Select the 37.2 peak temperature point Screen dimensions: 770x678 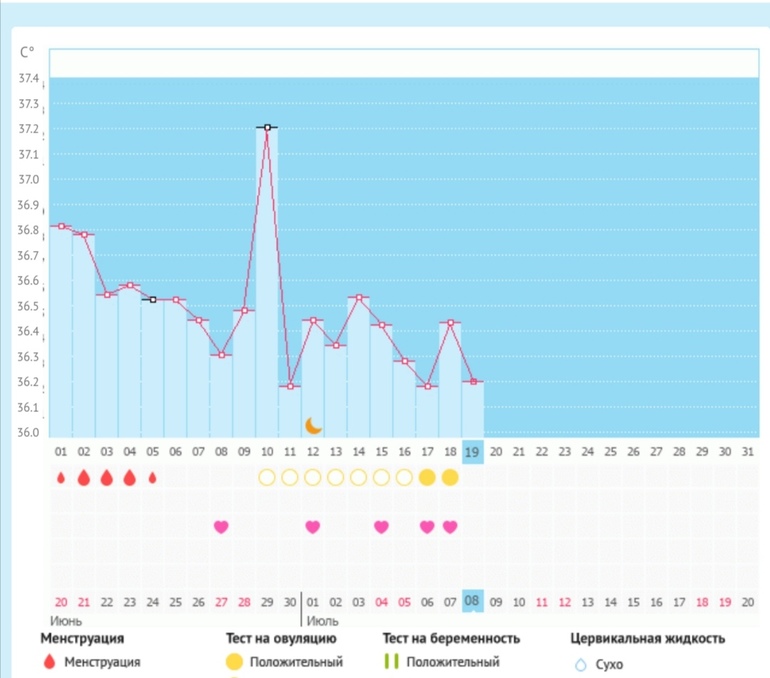[267, 127]
